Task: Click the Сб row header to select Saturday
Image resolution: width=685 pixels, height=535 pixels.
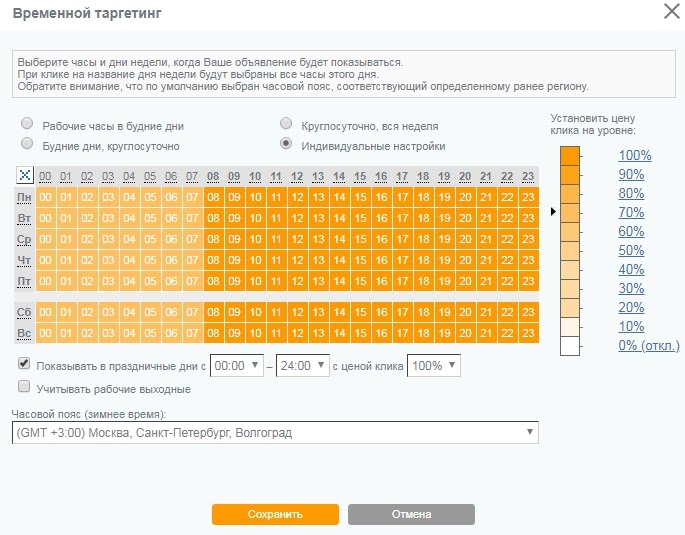Action: coord(25,312)
